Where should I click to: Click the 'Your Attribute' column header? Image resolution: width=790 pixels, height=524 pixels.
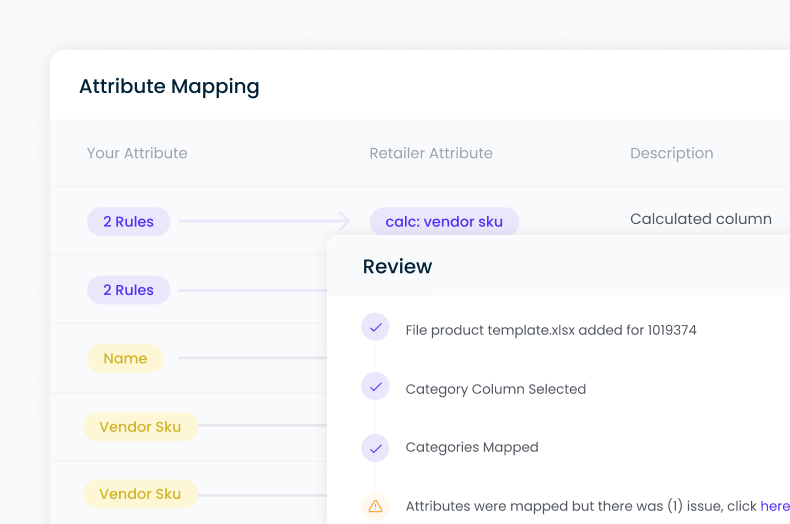(x=137, y=153)
